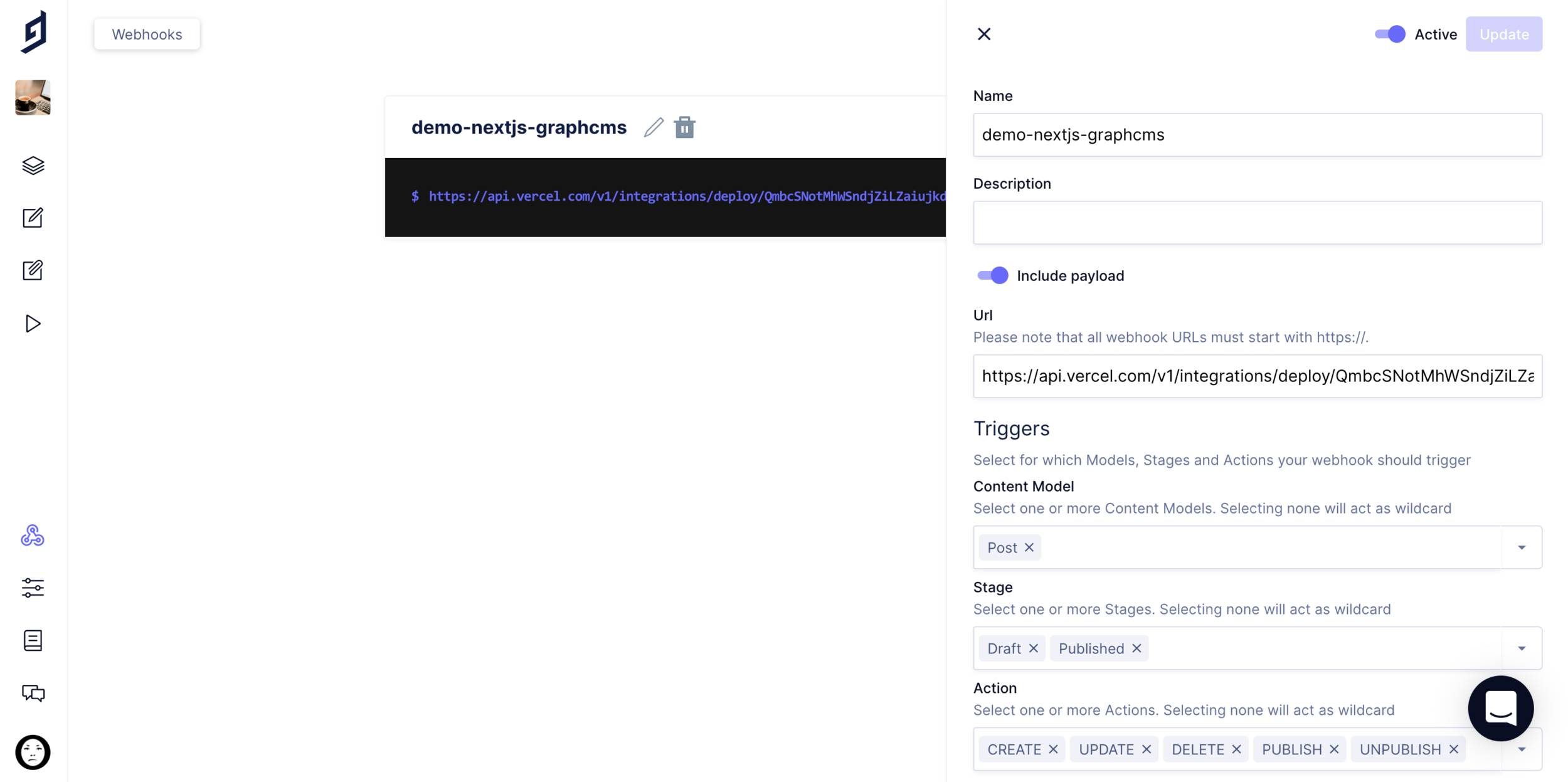Expand the Stage dropdown arrow
Viewport: 1568px width, 782px height.
pos(1522,648)
